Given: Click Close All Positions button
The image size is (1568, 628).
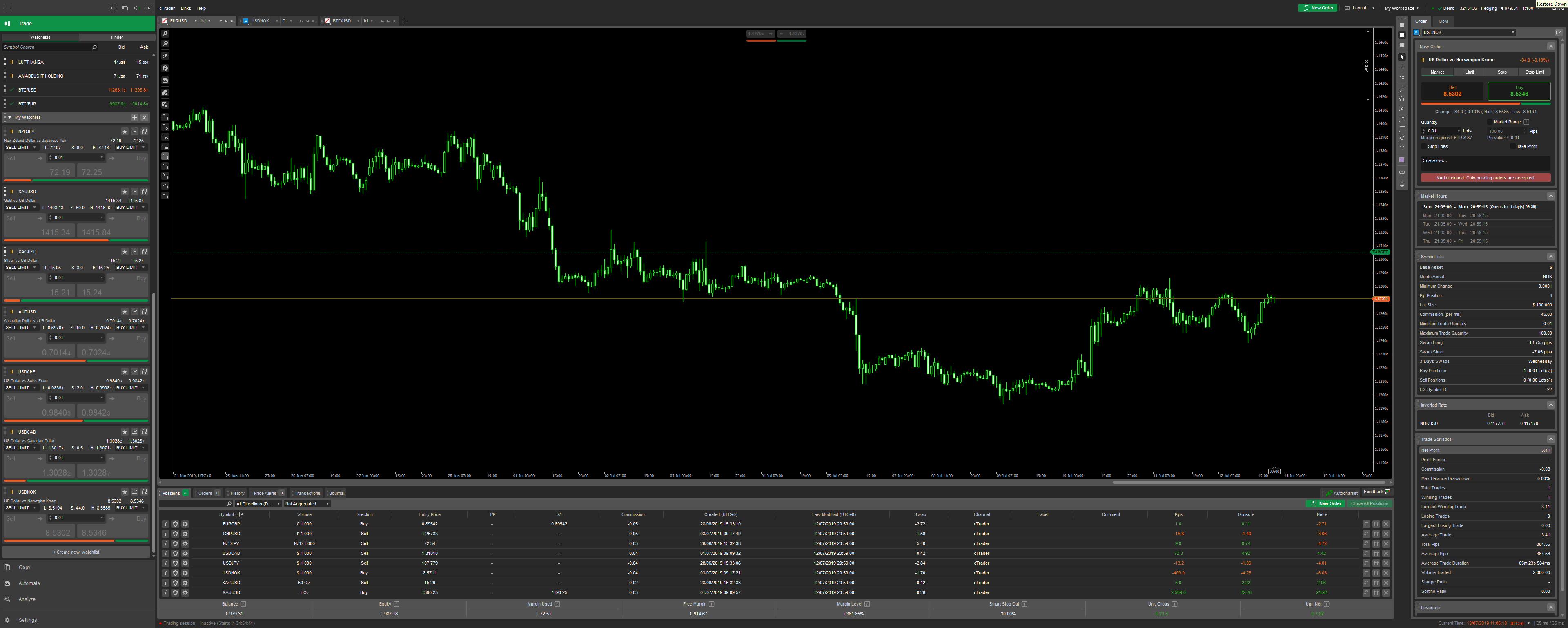Looking at the screenshot, I should (x=1370, y=504).
